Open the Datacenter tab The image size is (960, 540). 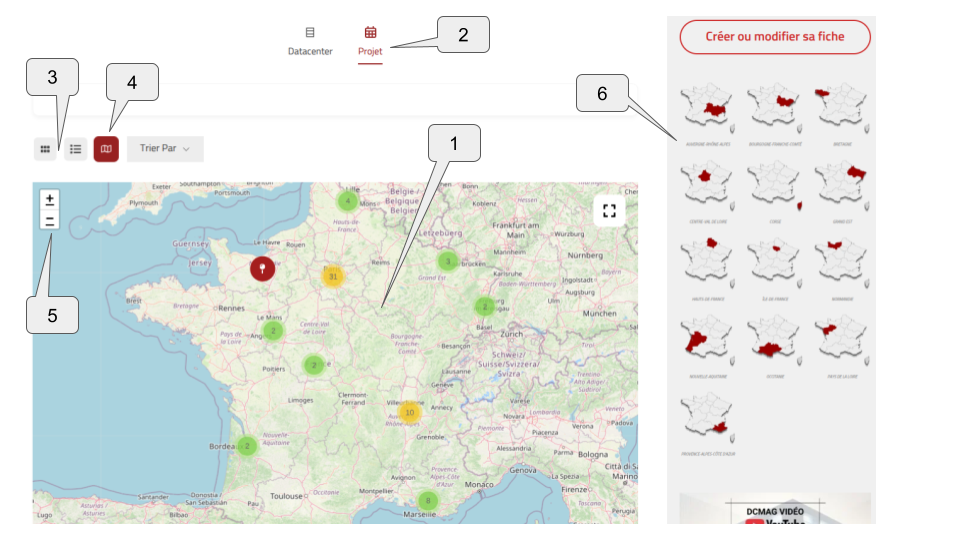point(310,41)
